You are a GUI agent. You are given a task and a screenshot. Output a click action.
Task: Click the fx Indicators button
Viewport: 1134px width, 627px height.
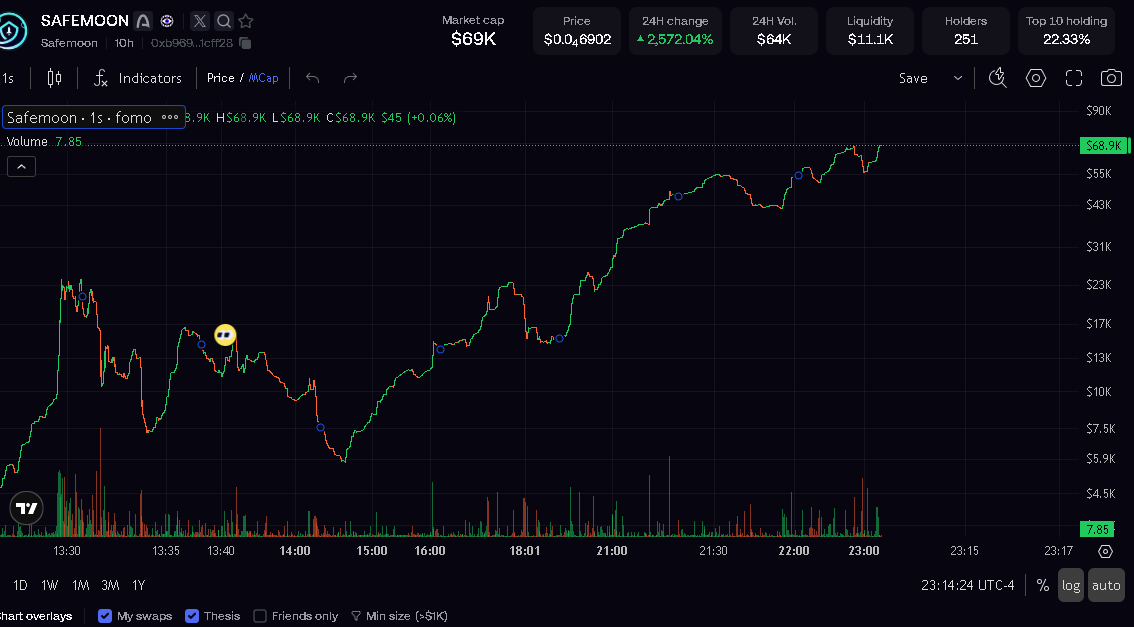point(137,78)
